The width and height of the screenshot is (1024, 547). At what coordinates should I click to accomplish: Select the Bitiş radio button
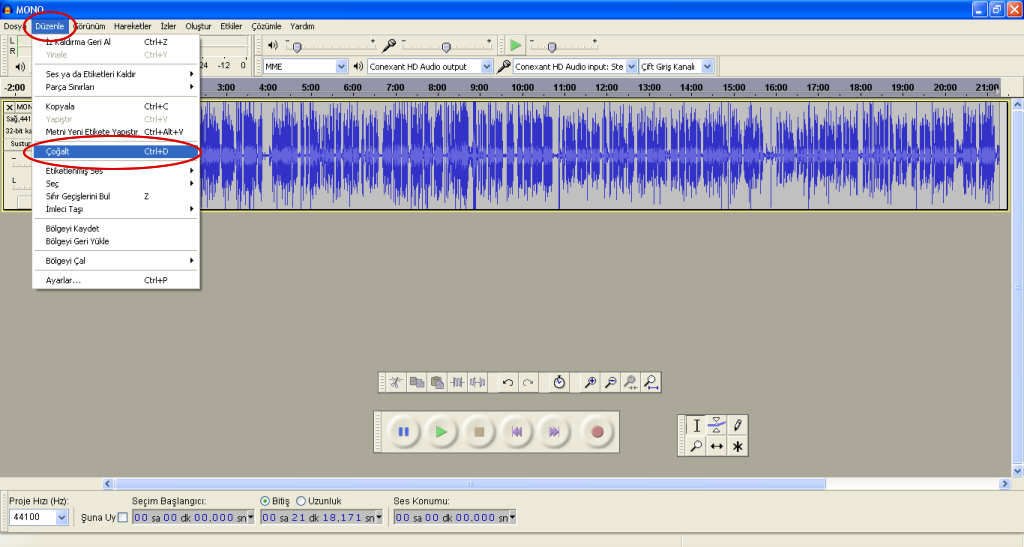265,501
